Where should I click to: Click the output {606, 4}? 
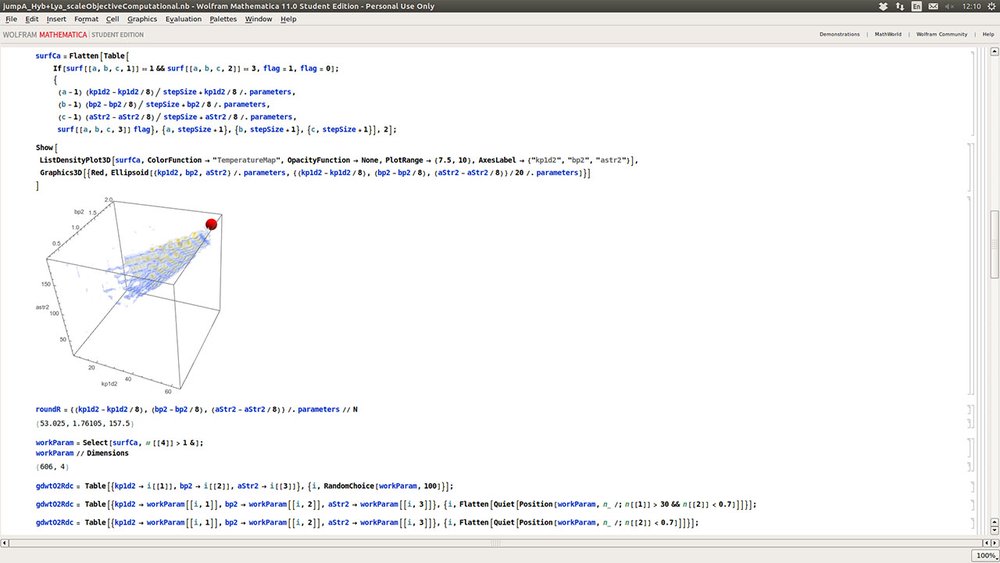point(52,467)
